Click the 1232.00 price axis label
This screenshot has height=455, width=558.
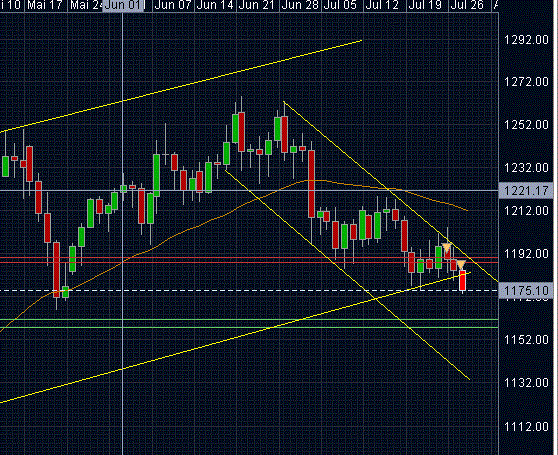(x=526, y=168)
